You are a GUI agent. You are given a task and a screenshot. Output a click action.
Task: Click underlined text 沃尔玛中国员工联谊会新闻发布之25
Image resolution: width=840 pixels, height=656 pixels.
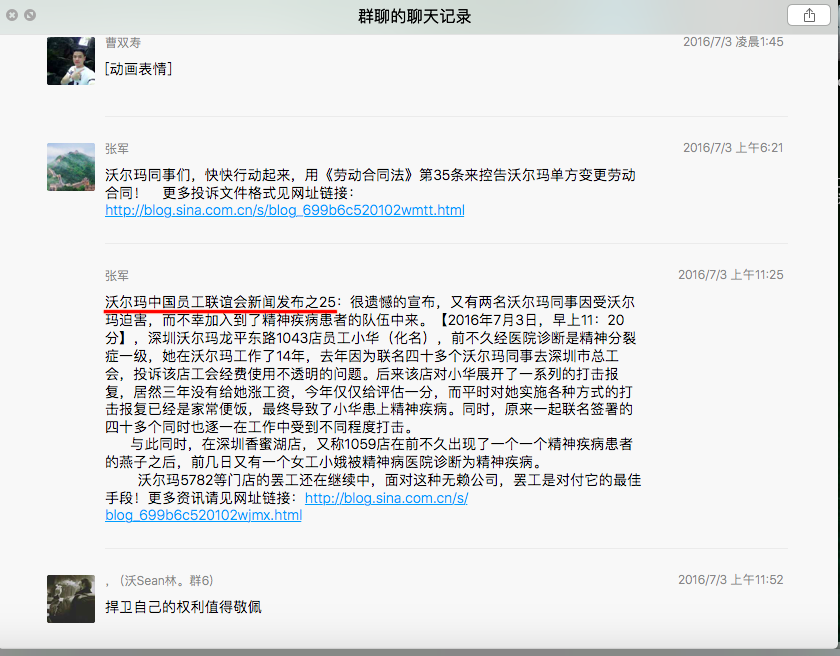[x=220, y=302]
